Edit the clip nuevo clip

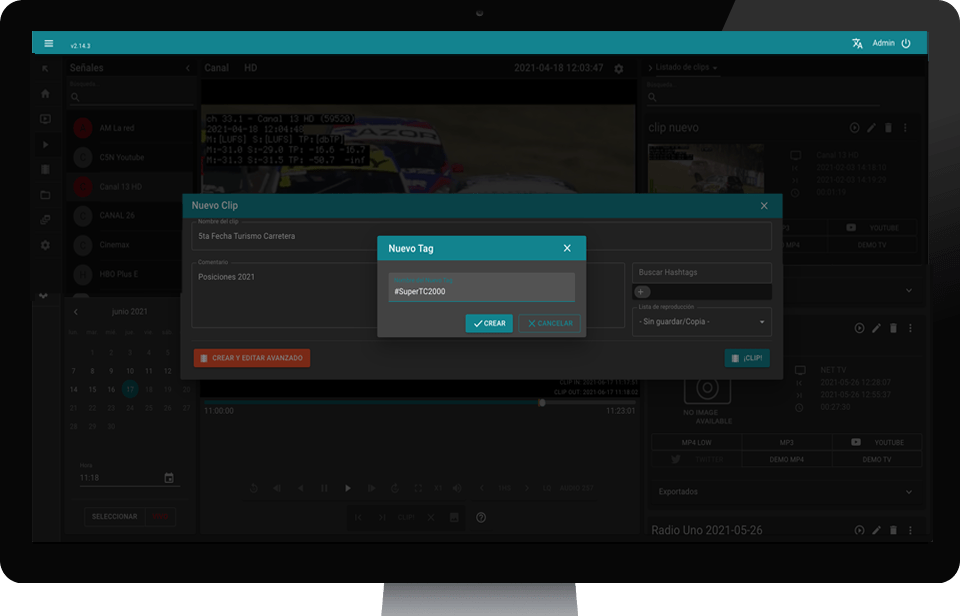(871, 128)
